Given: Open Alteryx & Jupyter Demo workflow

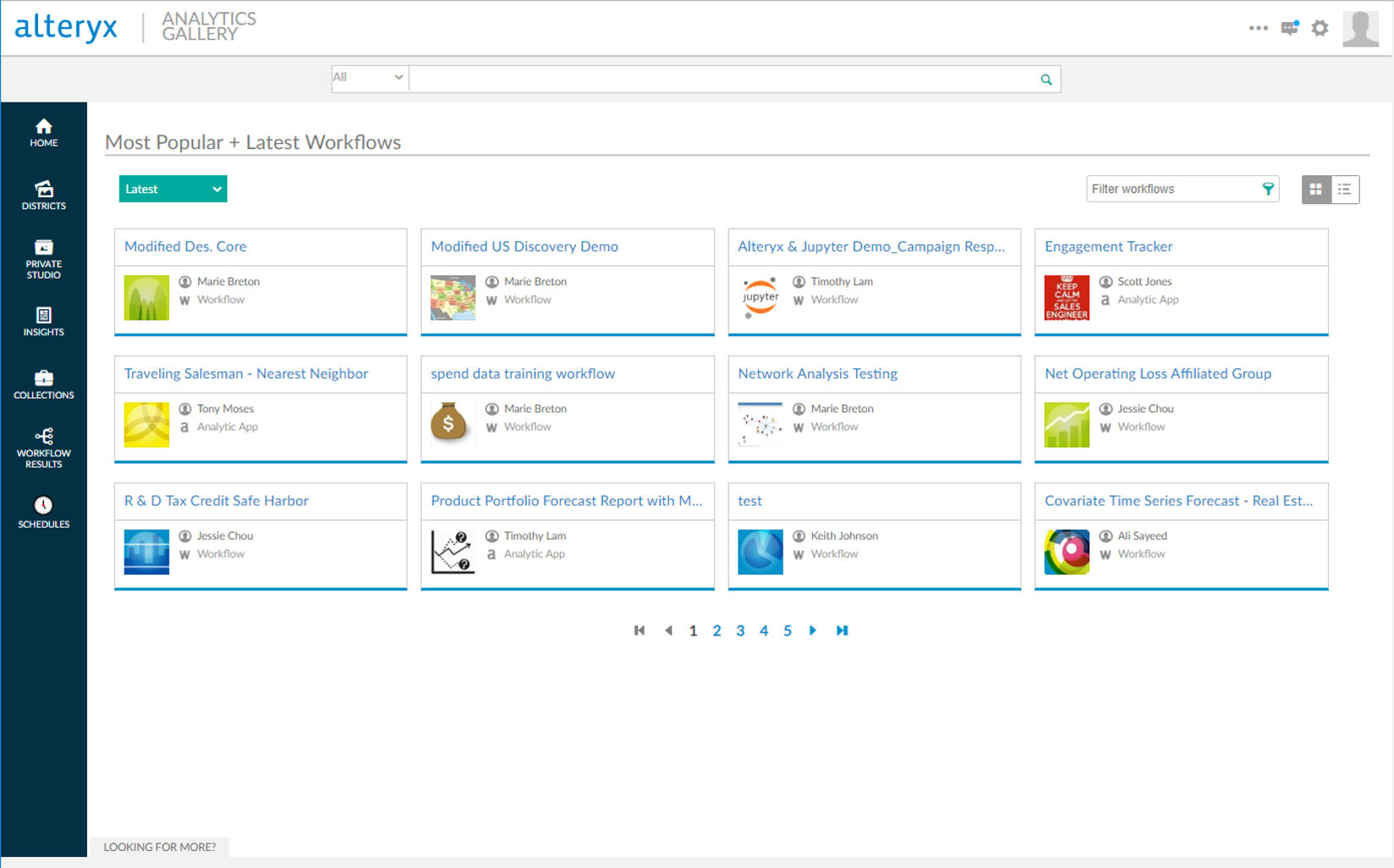Looking at the screenshot, I should 871,246.
